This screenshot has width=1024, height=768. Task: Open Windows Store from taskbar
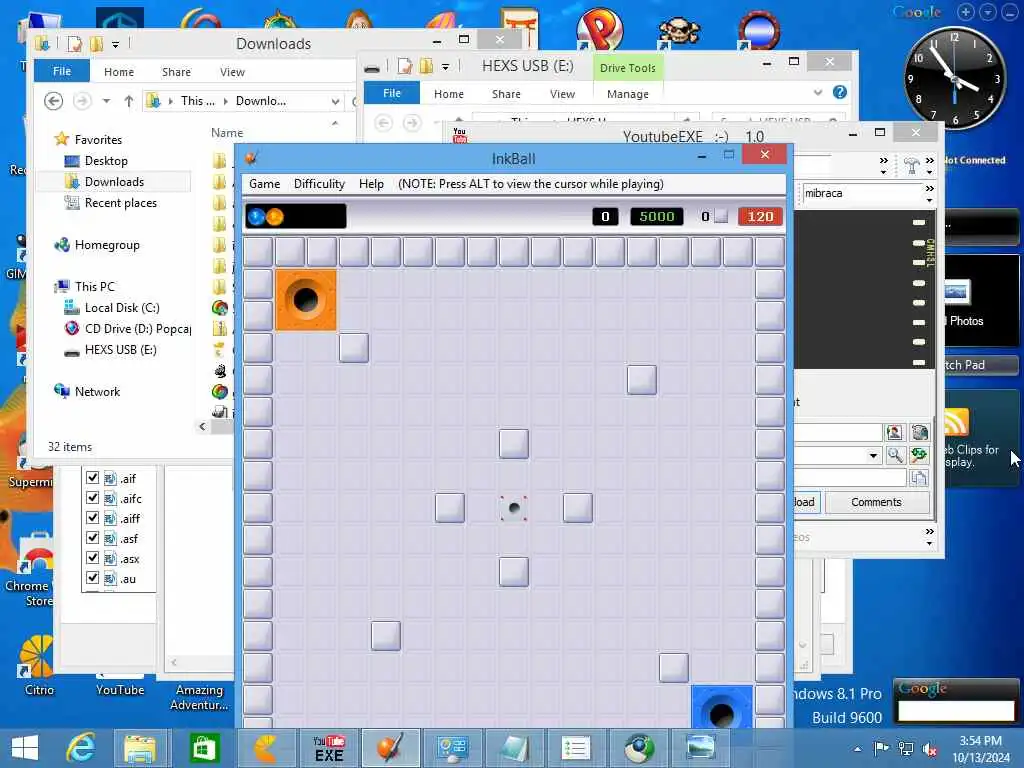click(x=204, y=748)
